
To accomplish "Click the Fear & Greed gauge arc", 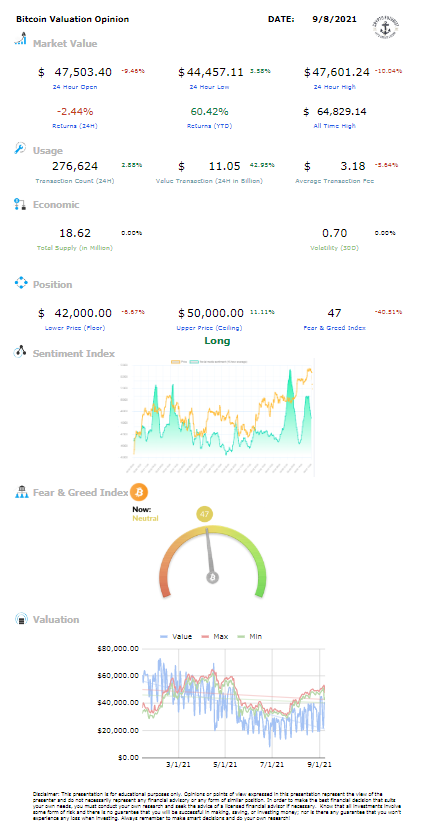I will pyautogui.click(x=213, y=560).
